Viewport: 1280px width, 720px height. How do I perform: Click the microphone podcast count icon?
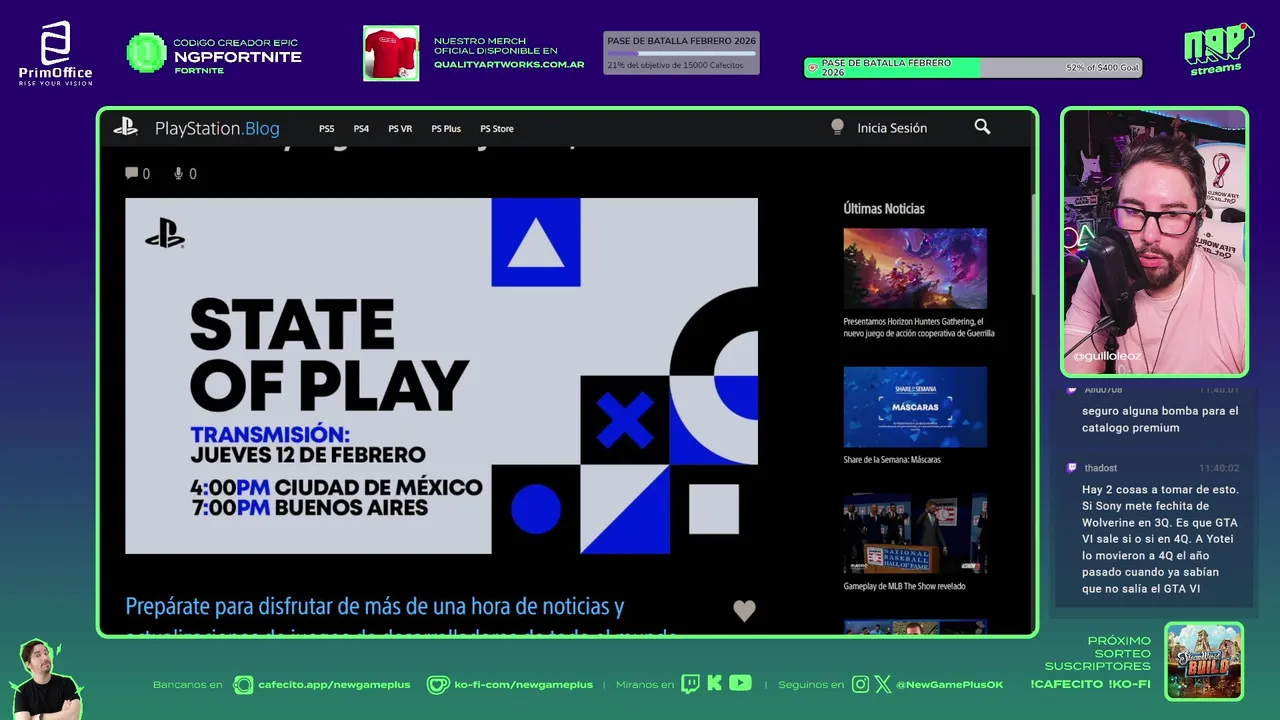(x=179, y=173)
